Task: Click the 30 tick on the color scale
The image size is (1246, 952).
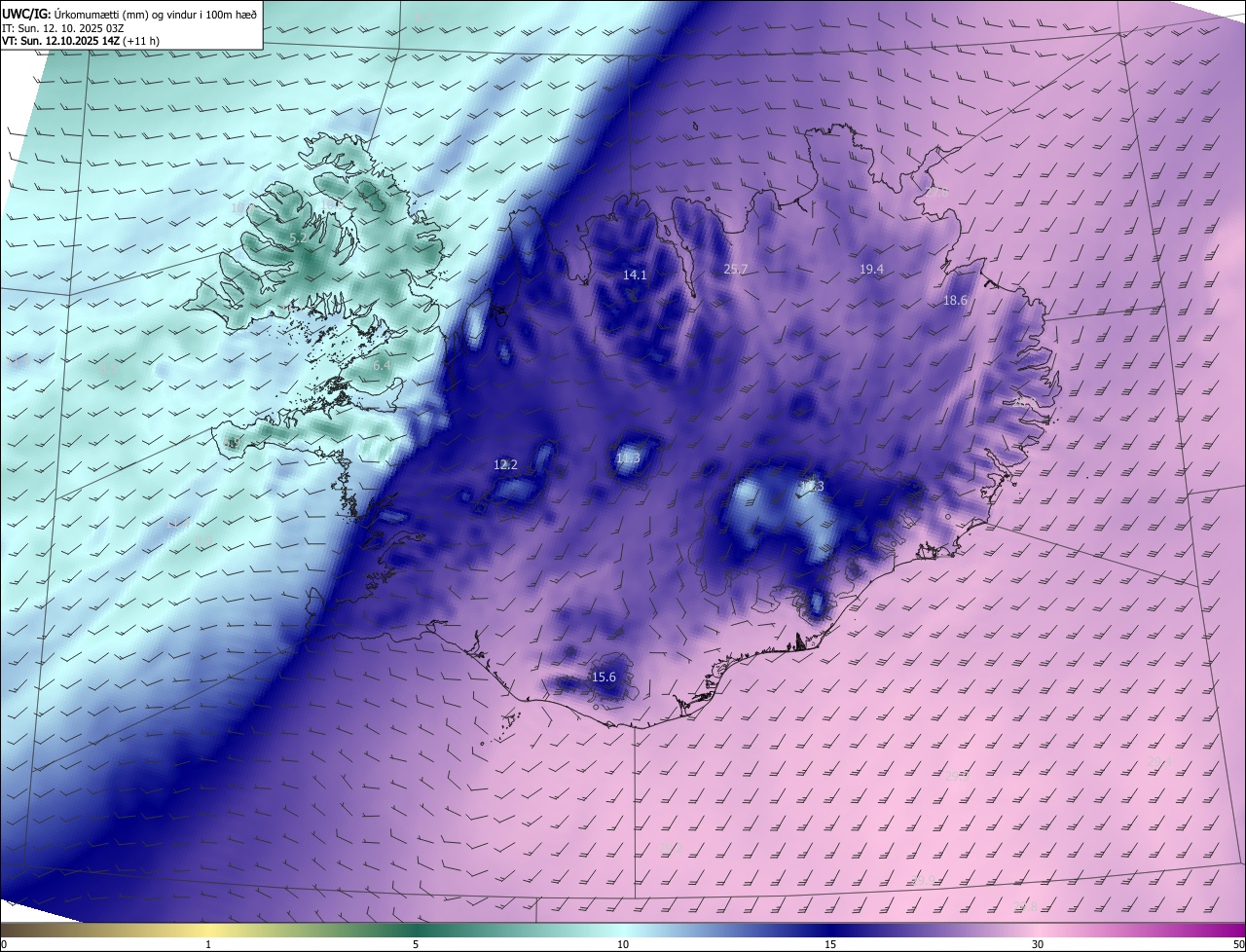Action: coord(1038,944)
